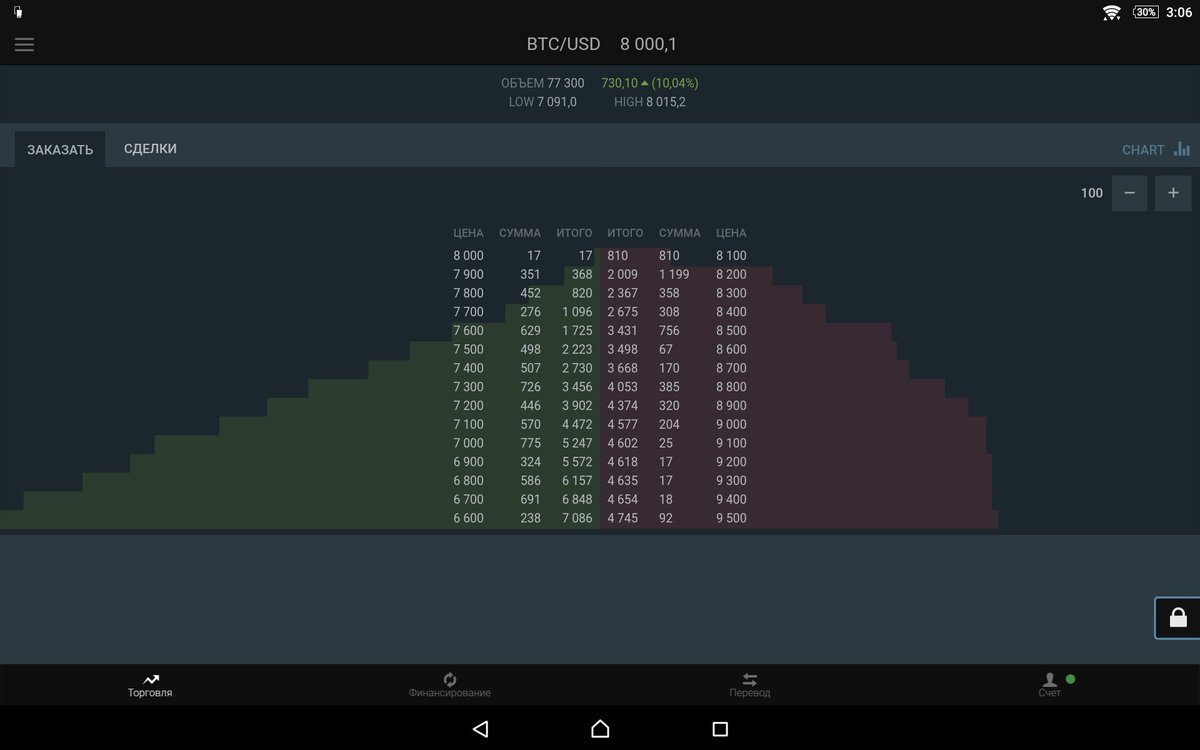Tap bid amount 1 096 total
1200x750 pixels.
(x=576, y=312)
